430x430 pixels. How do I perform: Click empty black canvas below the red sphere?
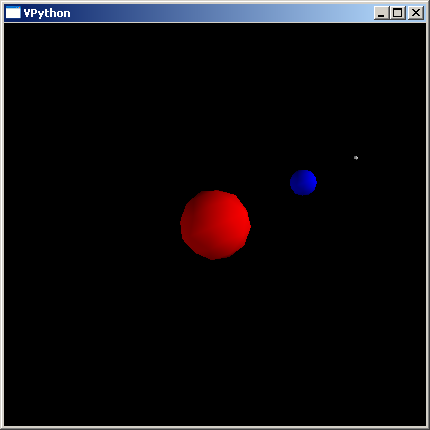tap(215, 333)
